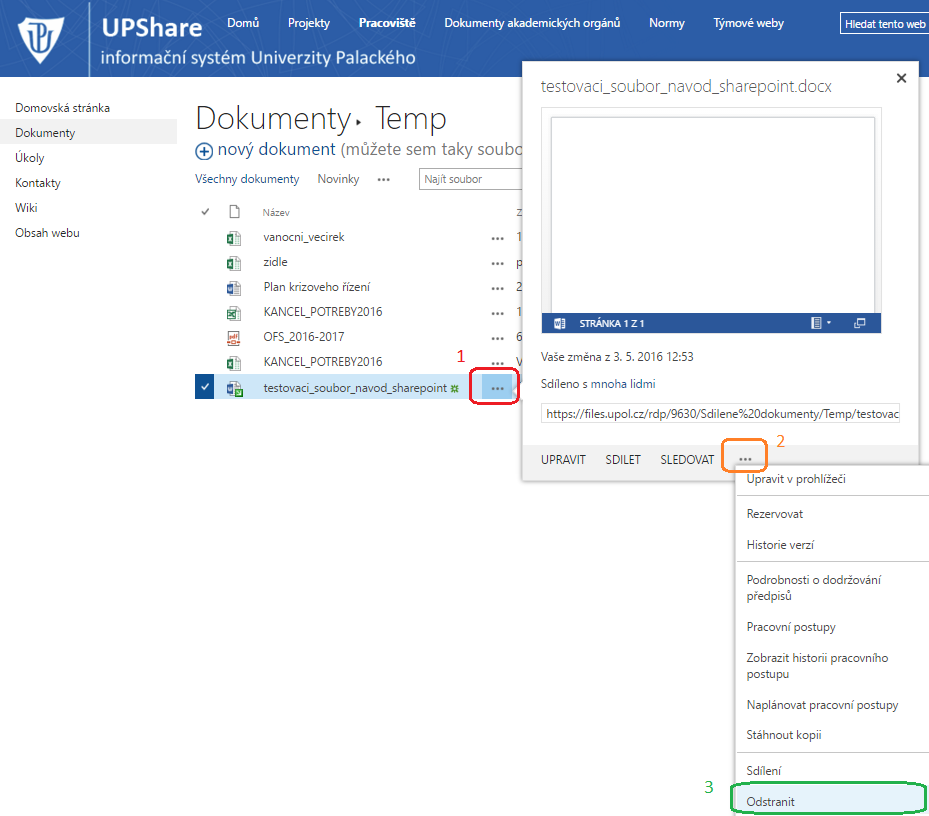Screen dimensions: 929x816
Task: Select Stáhnout kopii menu entry
Action: pyautogui.click(x=784, y=735)
